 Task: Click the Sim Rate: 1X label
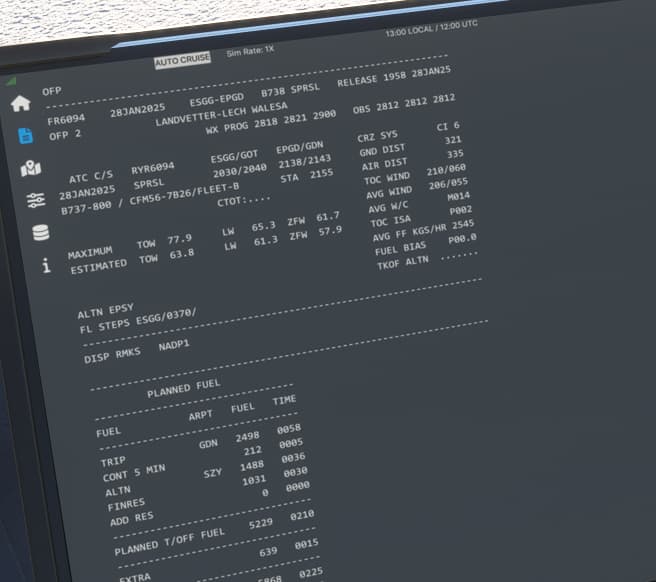tap(250, 51)
